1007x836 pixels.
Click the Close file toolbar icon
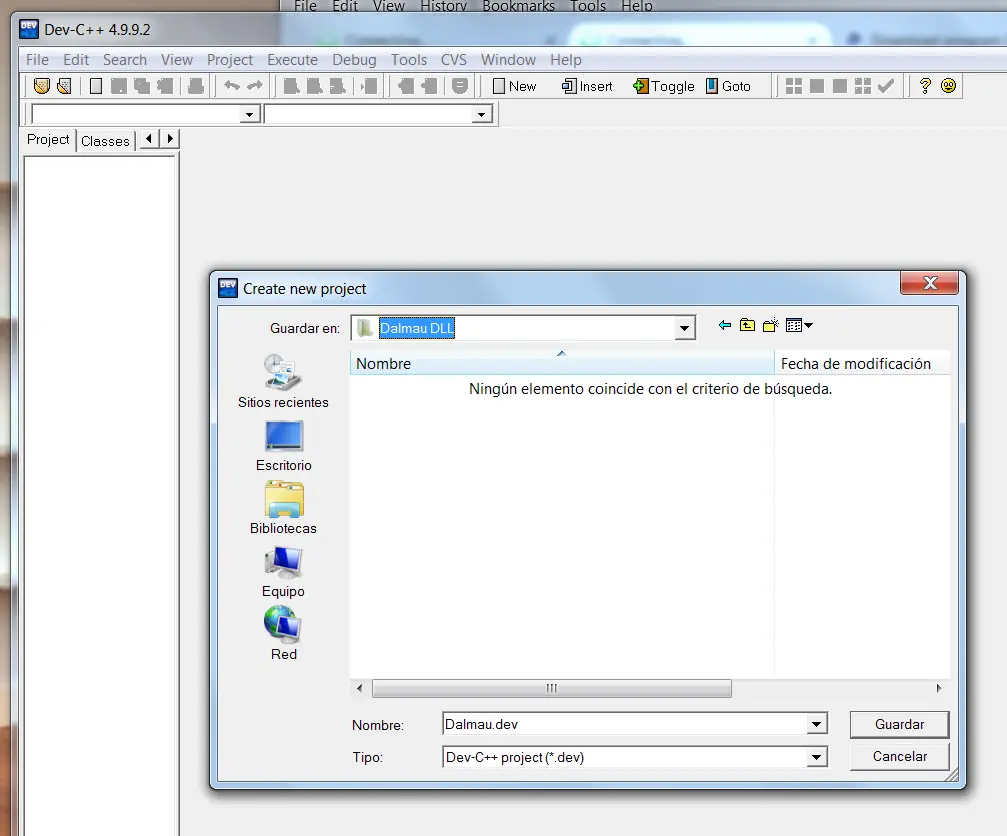coord(165,86)
